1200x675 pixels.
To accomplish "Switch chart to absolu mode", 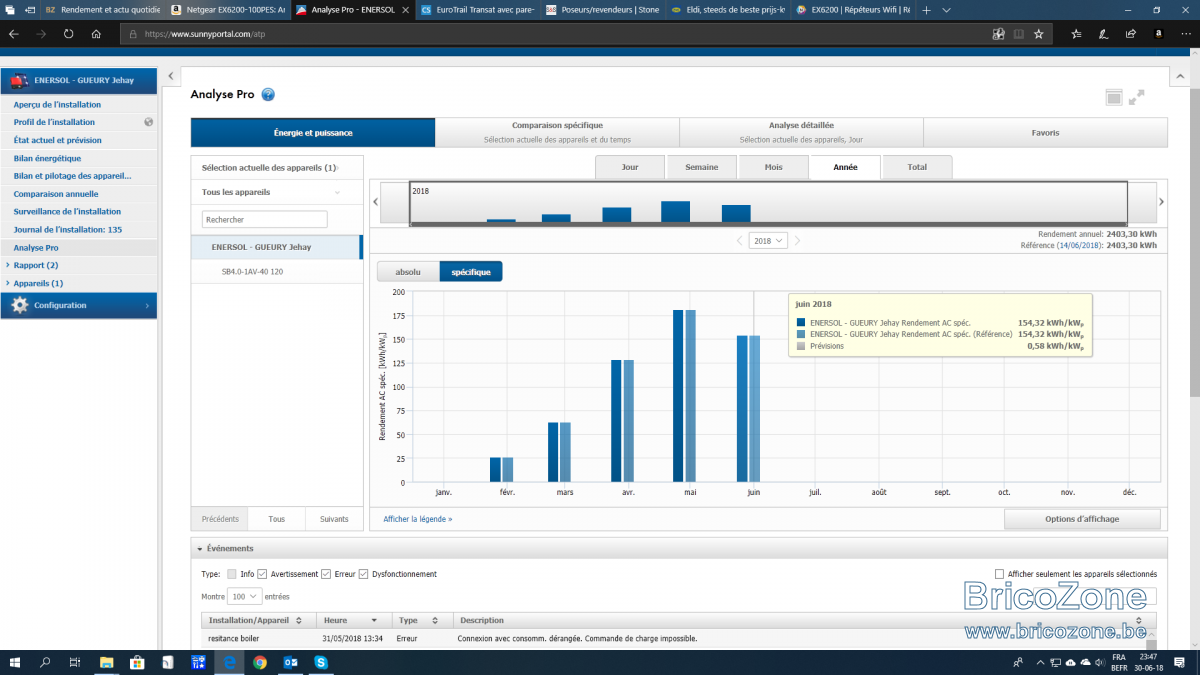I will tap(408, 272).
